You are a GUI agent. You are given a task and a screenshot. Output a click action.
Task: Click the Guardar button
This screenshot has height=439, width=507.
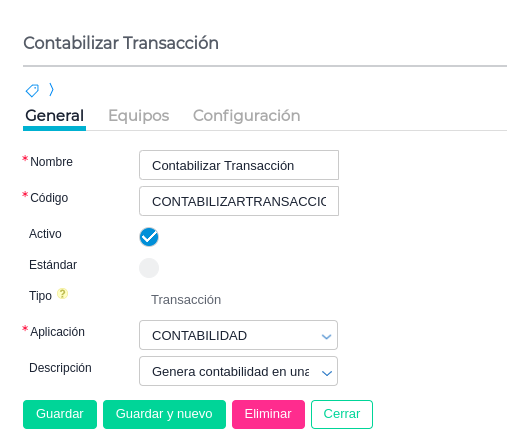click(x=60, y=414)
